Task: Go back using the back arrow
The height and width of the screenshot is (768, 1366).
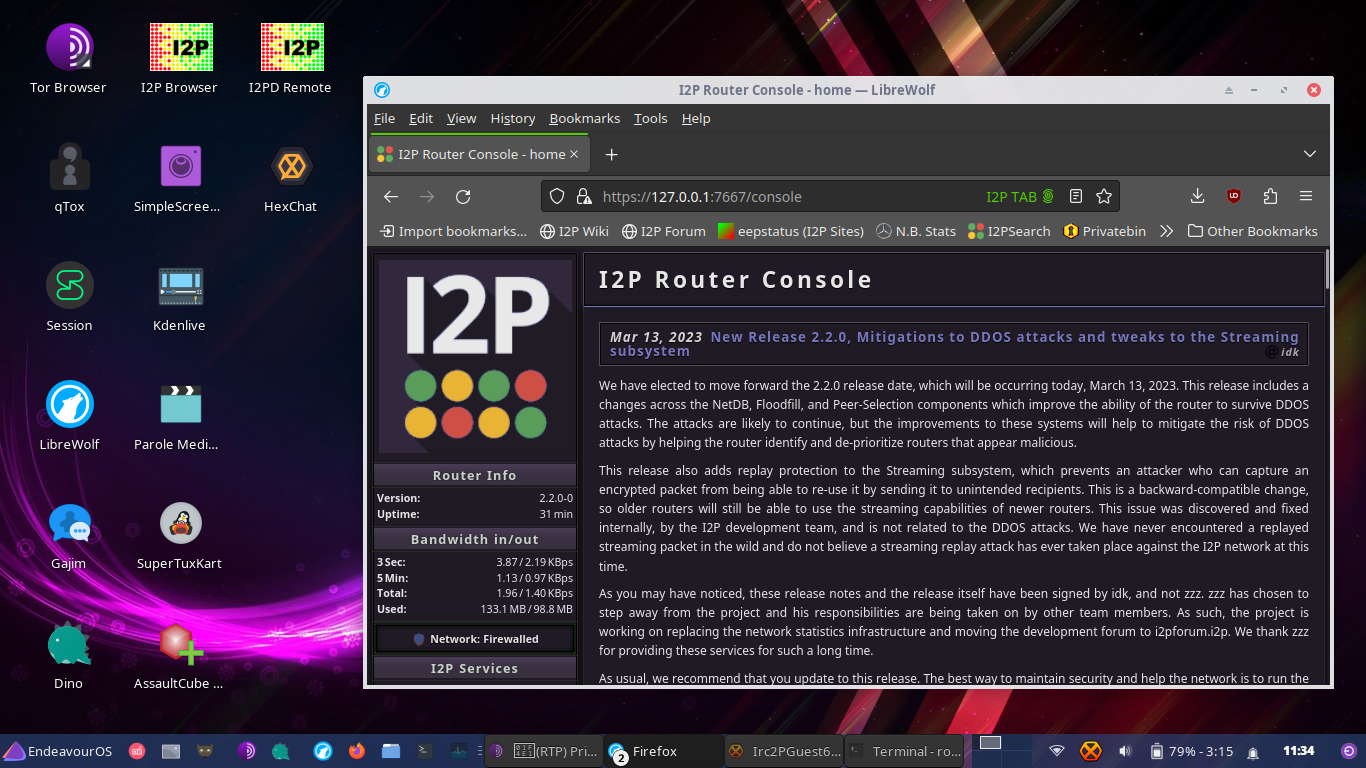Action: pos(391,197)
